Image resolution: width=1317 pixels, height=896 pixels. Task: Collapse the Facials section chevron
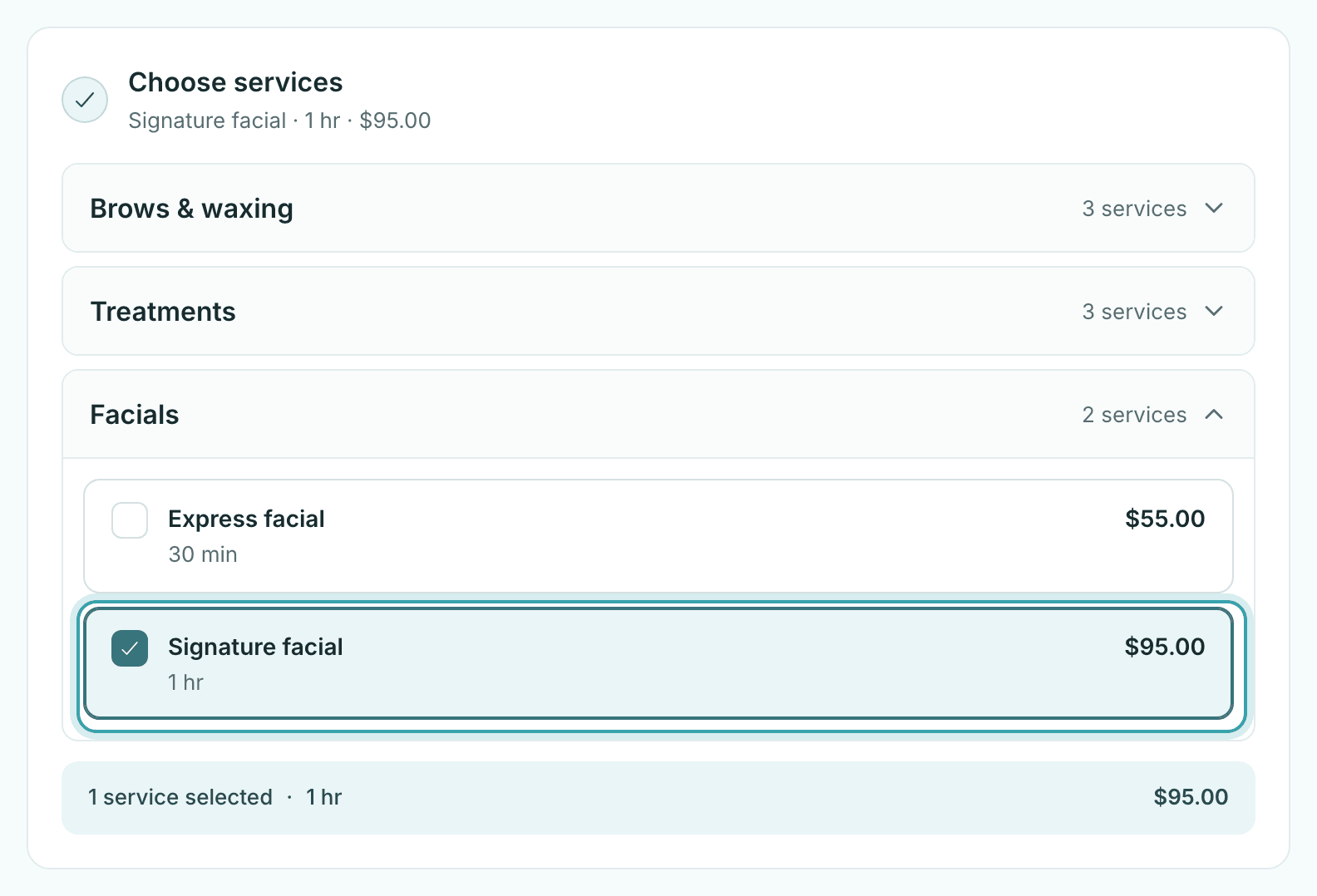click(1214, 414)
